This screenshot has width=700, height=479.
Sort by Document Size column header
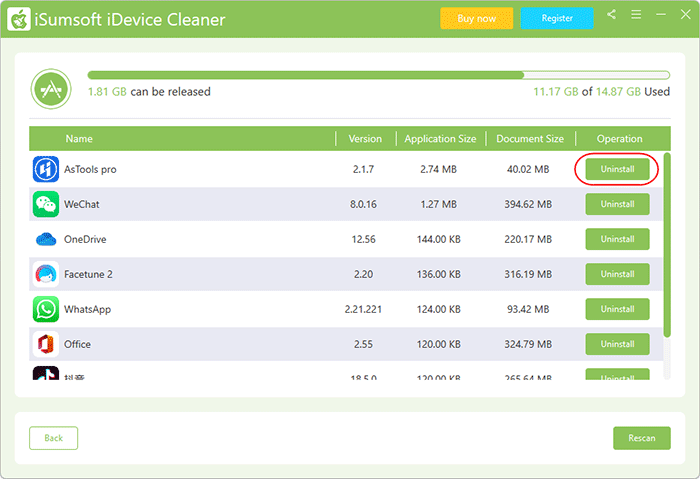point(530,139)
